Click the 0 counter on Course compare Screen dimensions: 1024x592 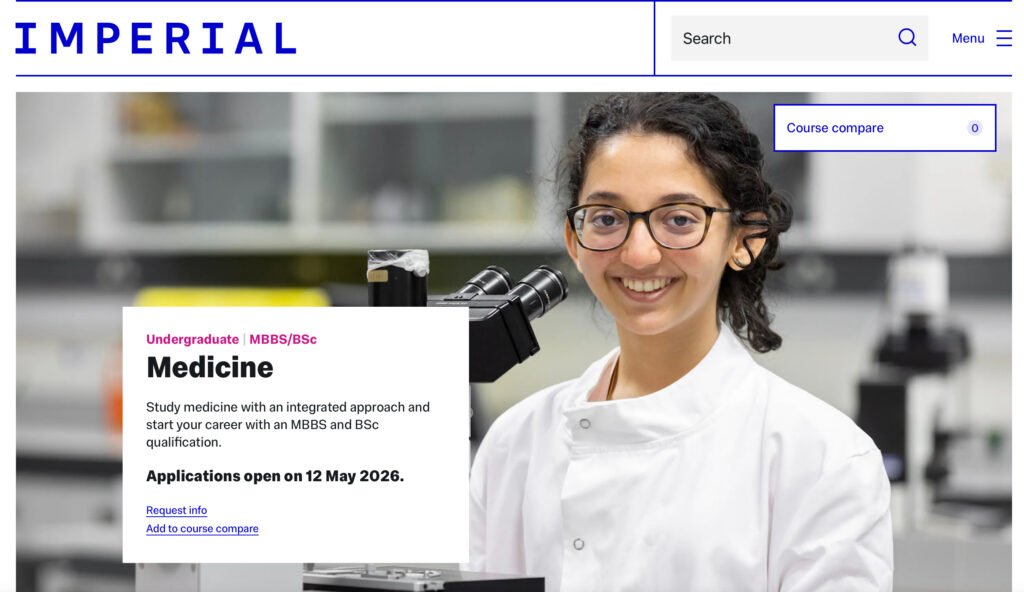(x=973, y=128)
